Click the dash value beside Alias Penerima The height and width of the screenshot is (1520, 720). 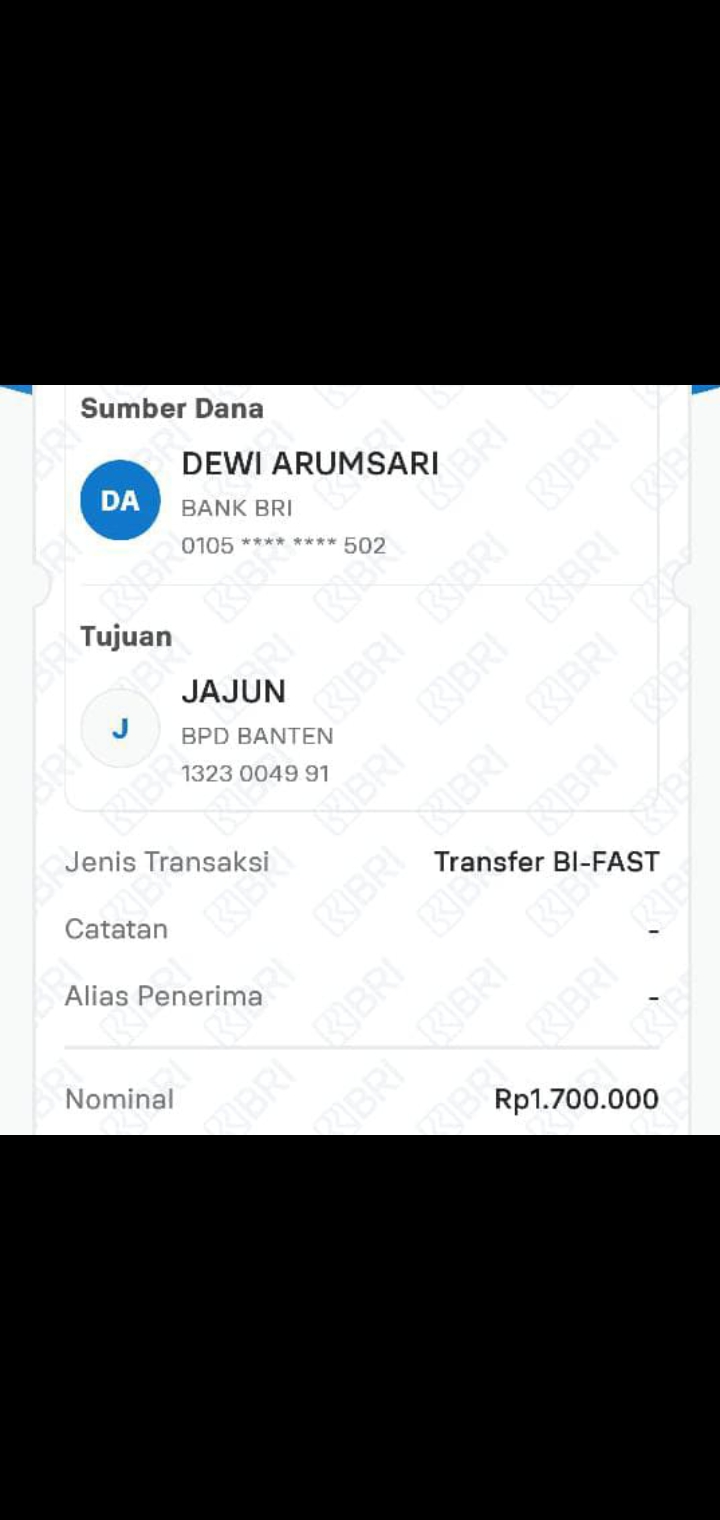(653, 998)
